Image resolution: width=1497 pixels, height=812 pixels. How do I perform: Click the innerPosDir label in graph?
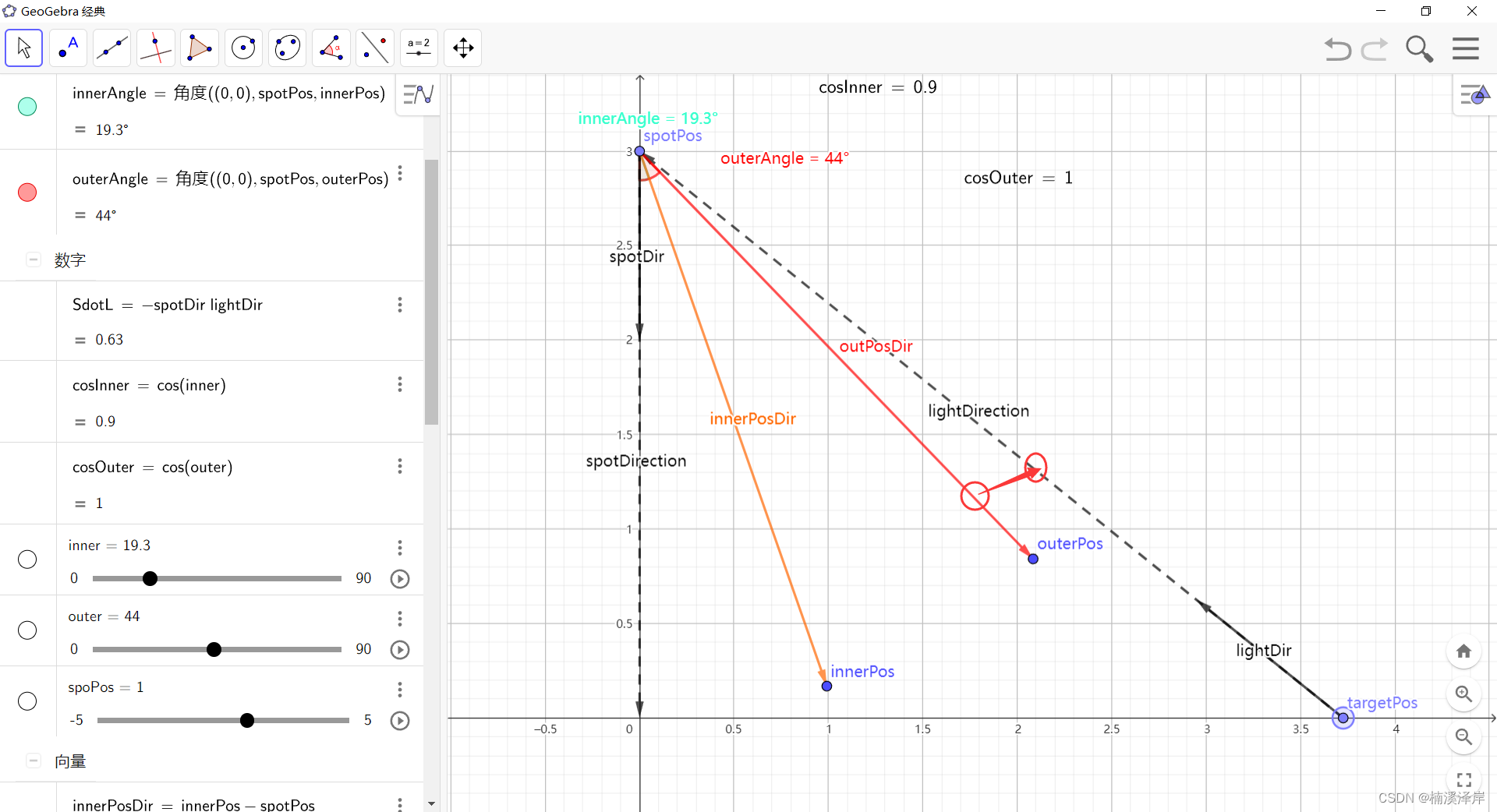pos(752,418)
